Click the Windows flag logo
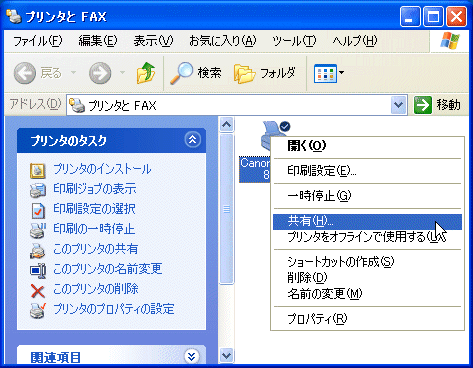The width and height of the screenshot is (473, 368). [x=450, y=41]
